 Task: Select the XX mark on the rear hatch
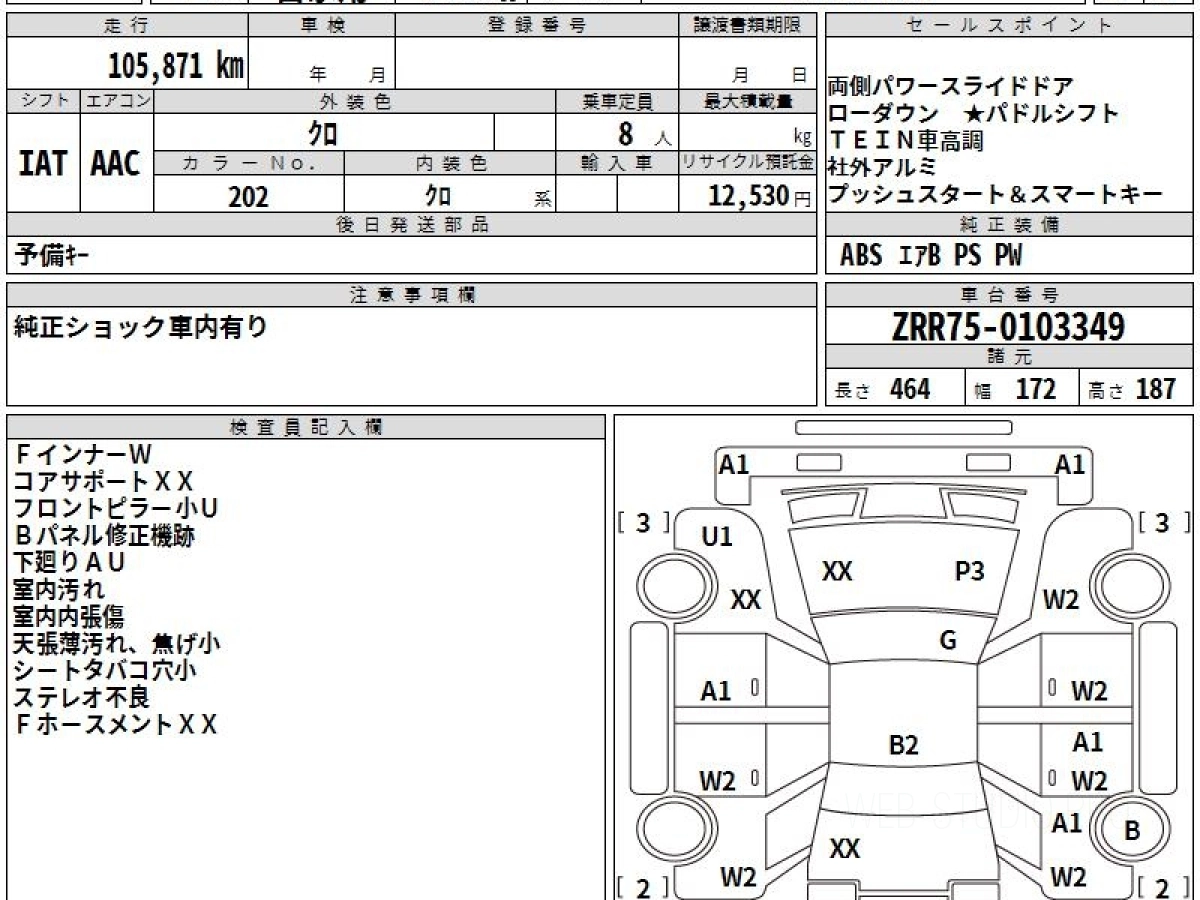pos(845,849)
